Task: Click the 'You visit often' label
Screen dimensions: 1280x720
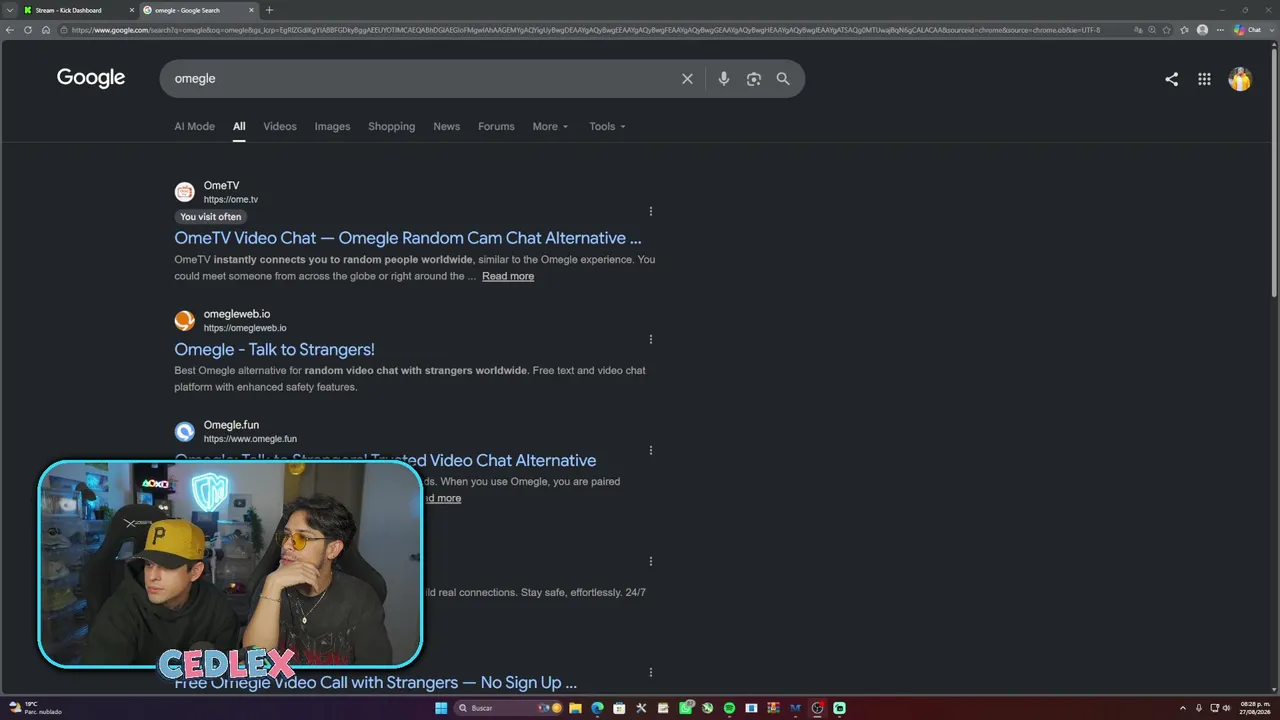Action: pos(211,217)
